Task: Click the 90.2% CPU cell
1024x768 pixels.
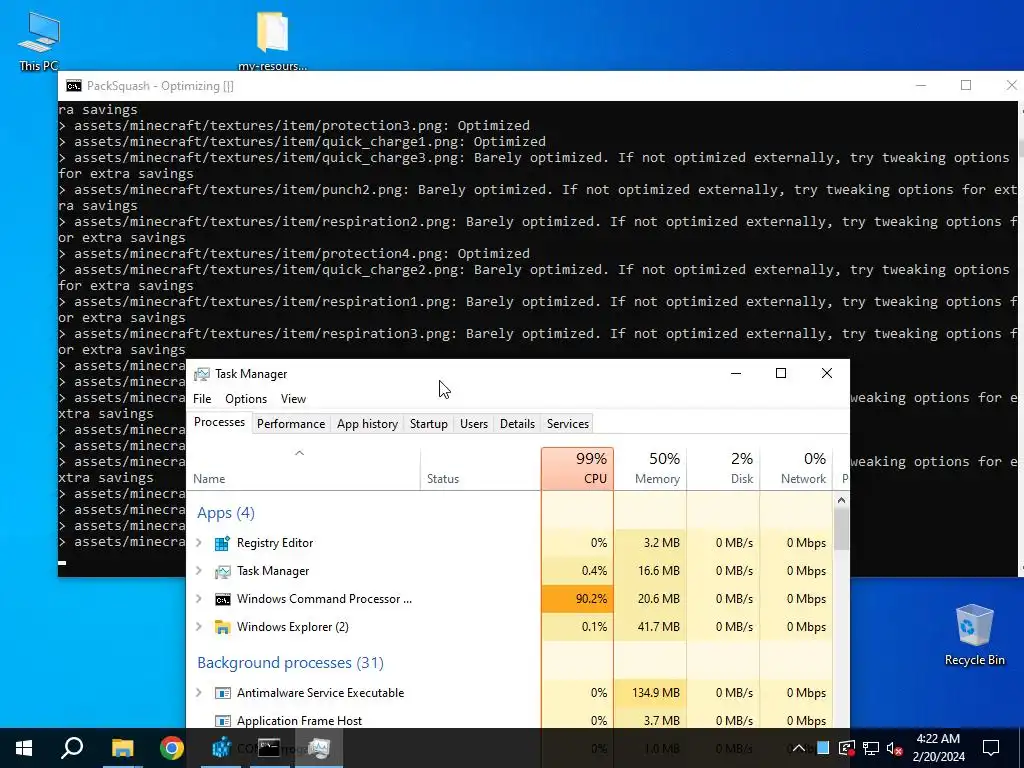Action: pos(577,599)
